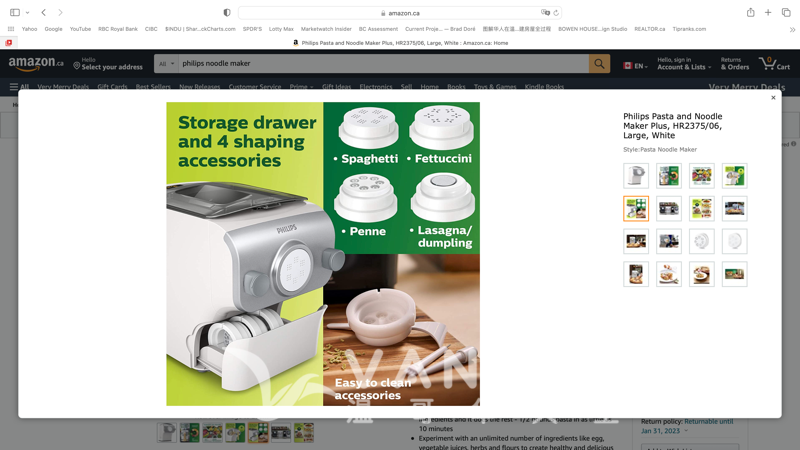Click the amazon.ca address bar
Viewport: 800px width, 450px height.
399,13
